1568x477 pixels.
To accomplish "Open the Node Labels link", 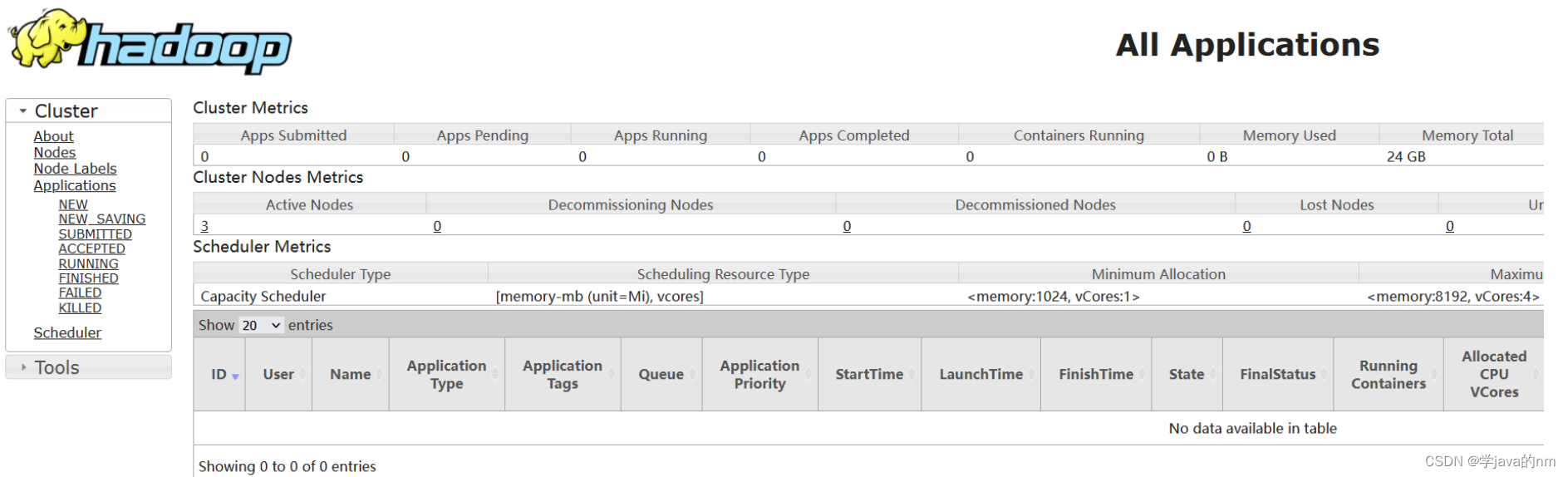I will pos(75,169).
